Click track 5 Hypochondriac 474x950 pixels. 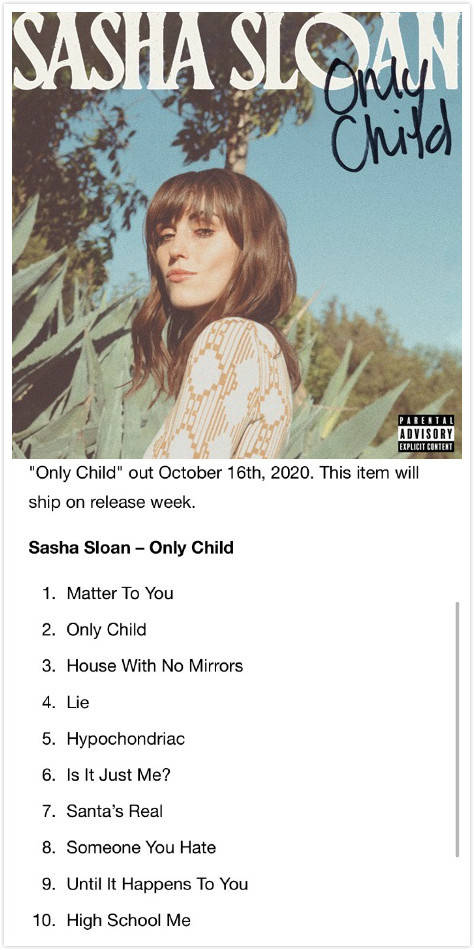click(x=125, y=739)
